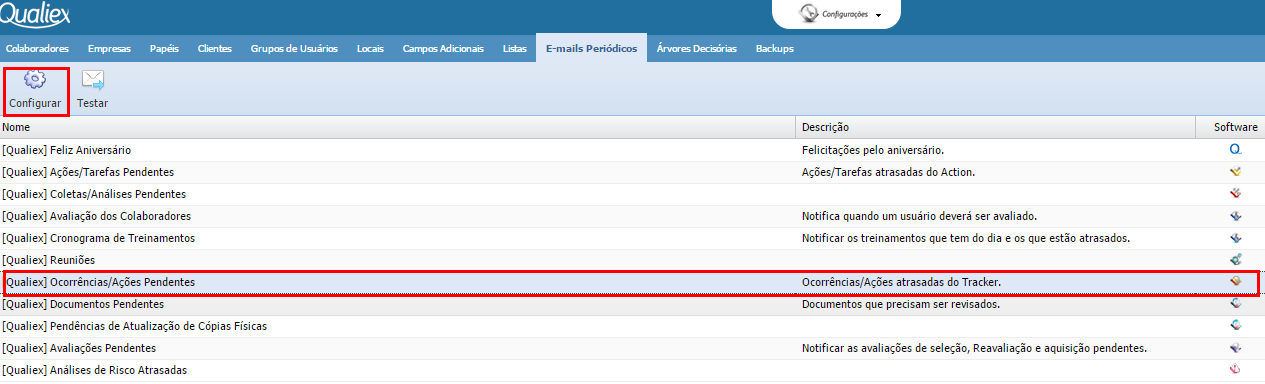Select row [Qualiex] Ações/Tarefas Pendentes
The image size is (1265, 384).
pos(632,172)
